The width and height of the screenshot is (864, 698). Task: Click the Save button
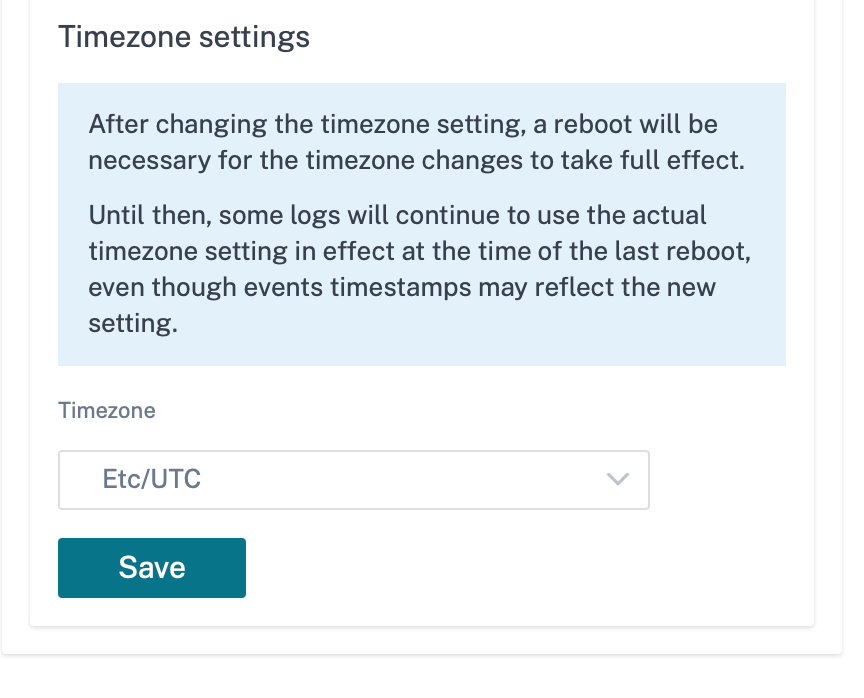coord(152,567)
